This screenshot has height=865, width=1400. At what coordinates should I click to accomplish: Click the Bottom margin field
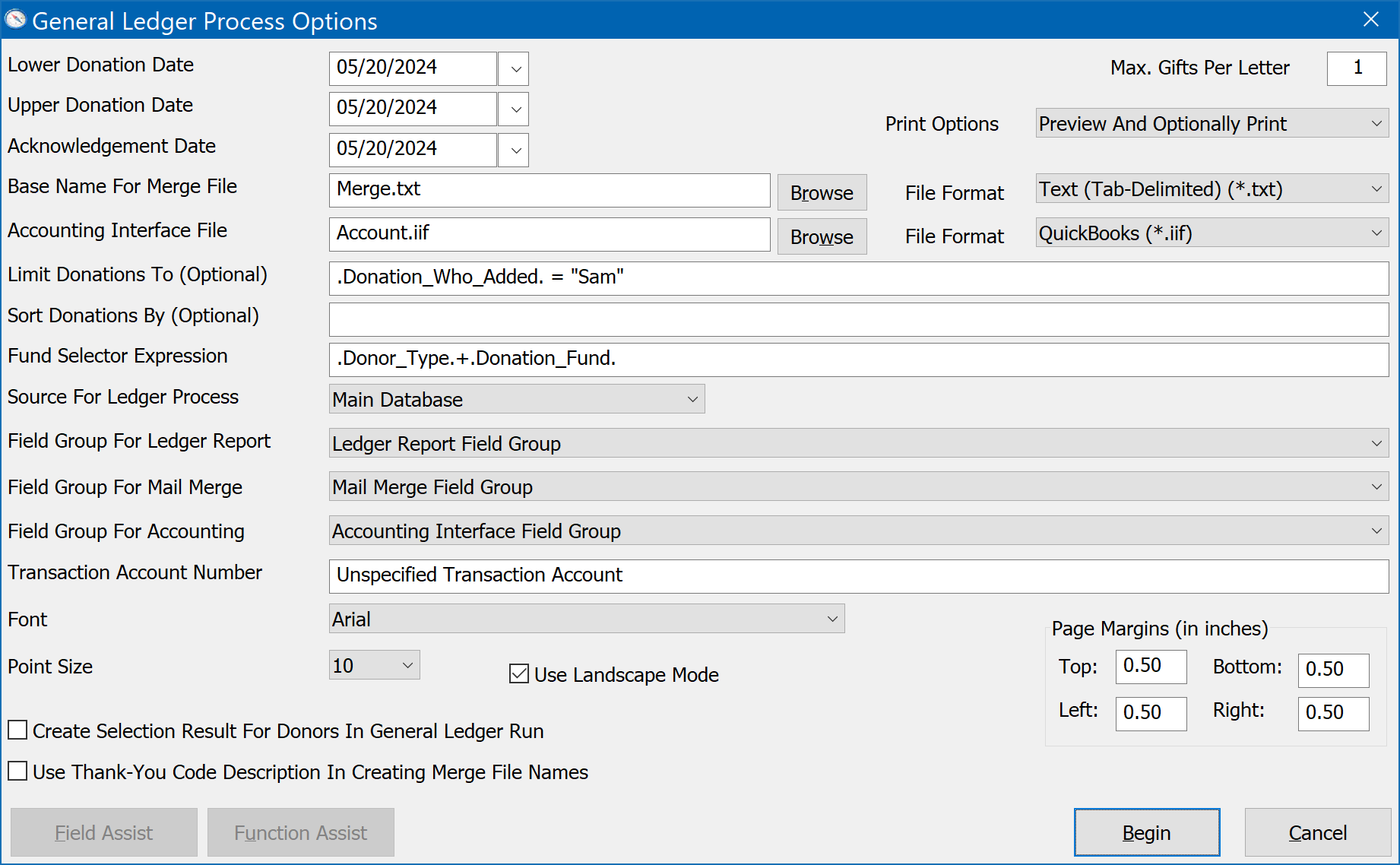pos(1333,670)
